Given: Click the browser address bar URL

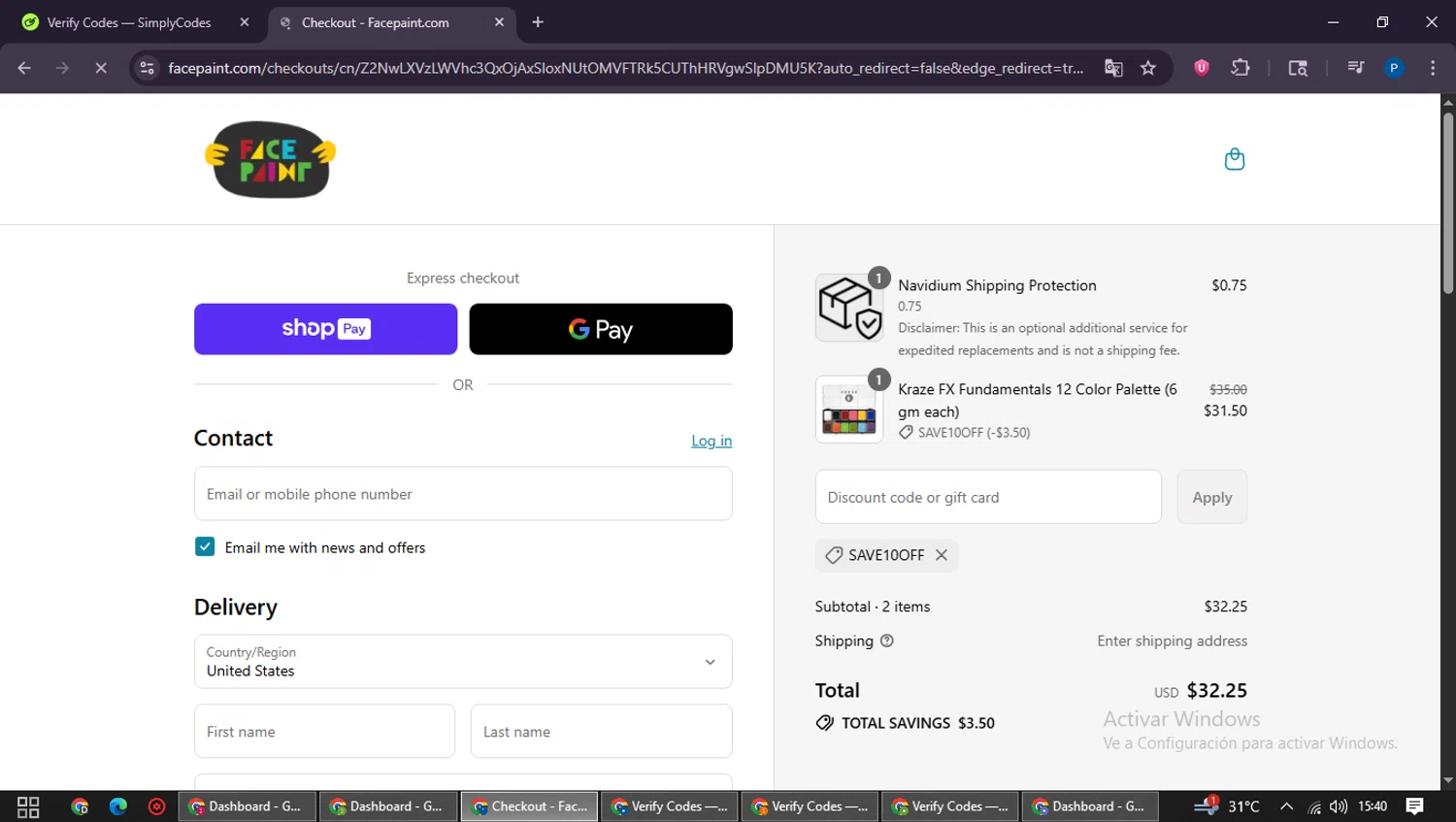Looking at the screenshot, I should [x=626, y=68].
